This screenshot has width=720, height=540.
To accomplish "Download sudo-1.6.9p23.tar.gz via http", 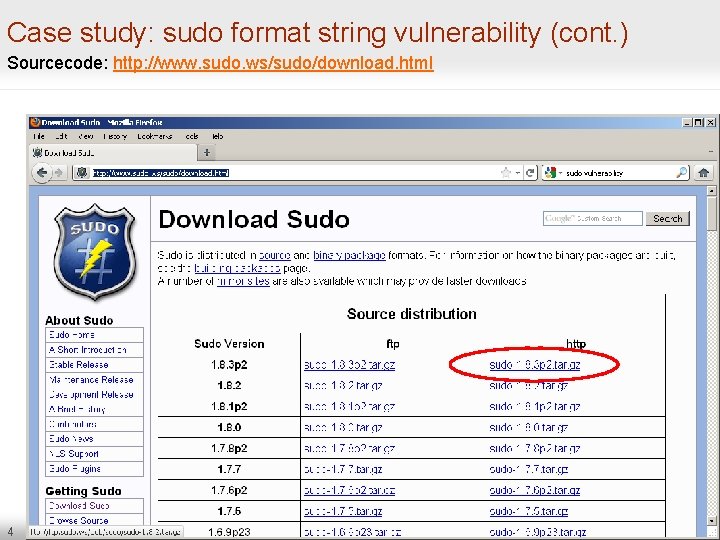I will 538,532.
